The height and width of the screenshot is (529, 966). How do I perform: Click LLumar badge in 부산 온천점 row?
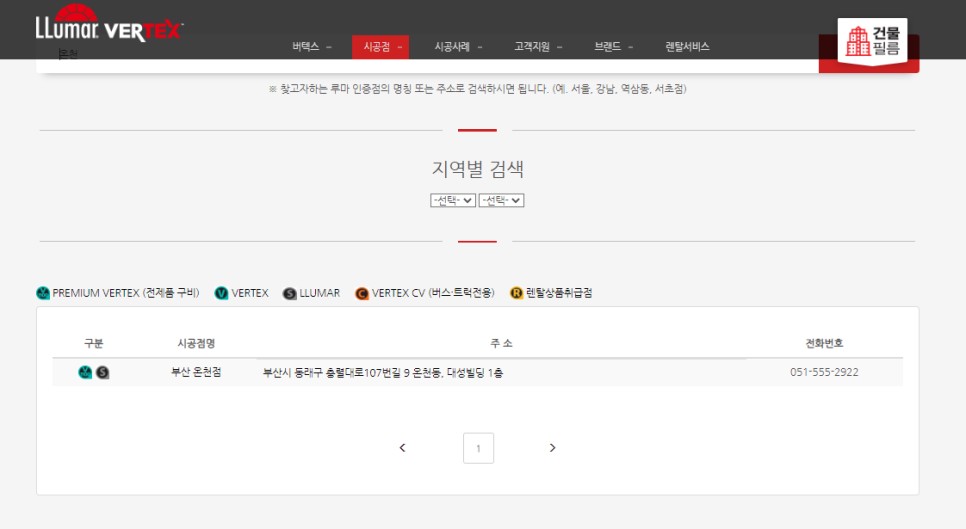point(102,372)
